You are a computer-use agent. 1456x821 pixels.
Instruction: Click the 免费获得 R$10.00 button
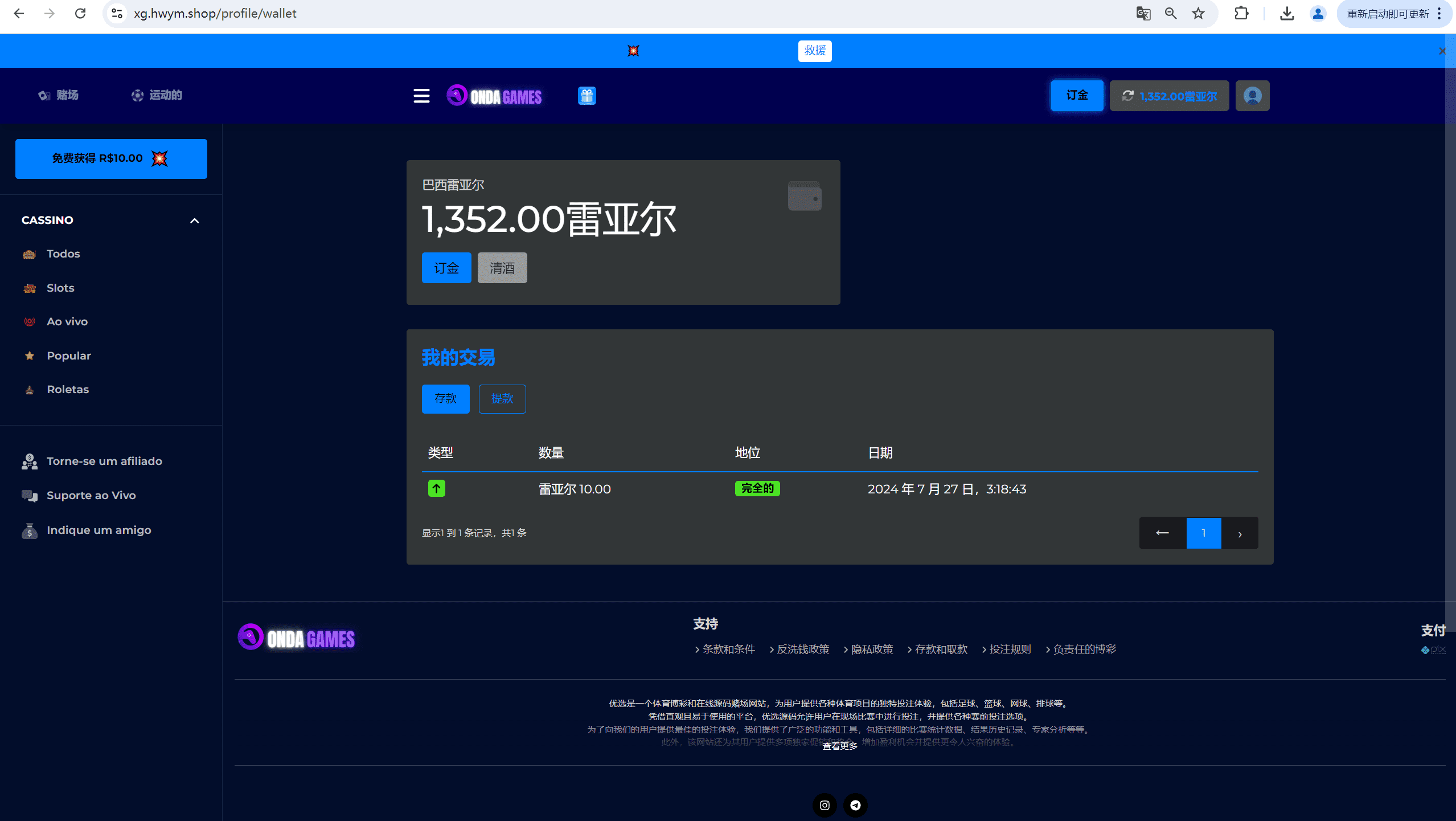click(x=111, y=158)
